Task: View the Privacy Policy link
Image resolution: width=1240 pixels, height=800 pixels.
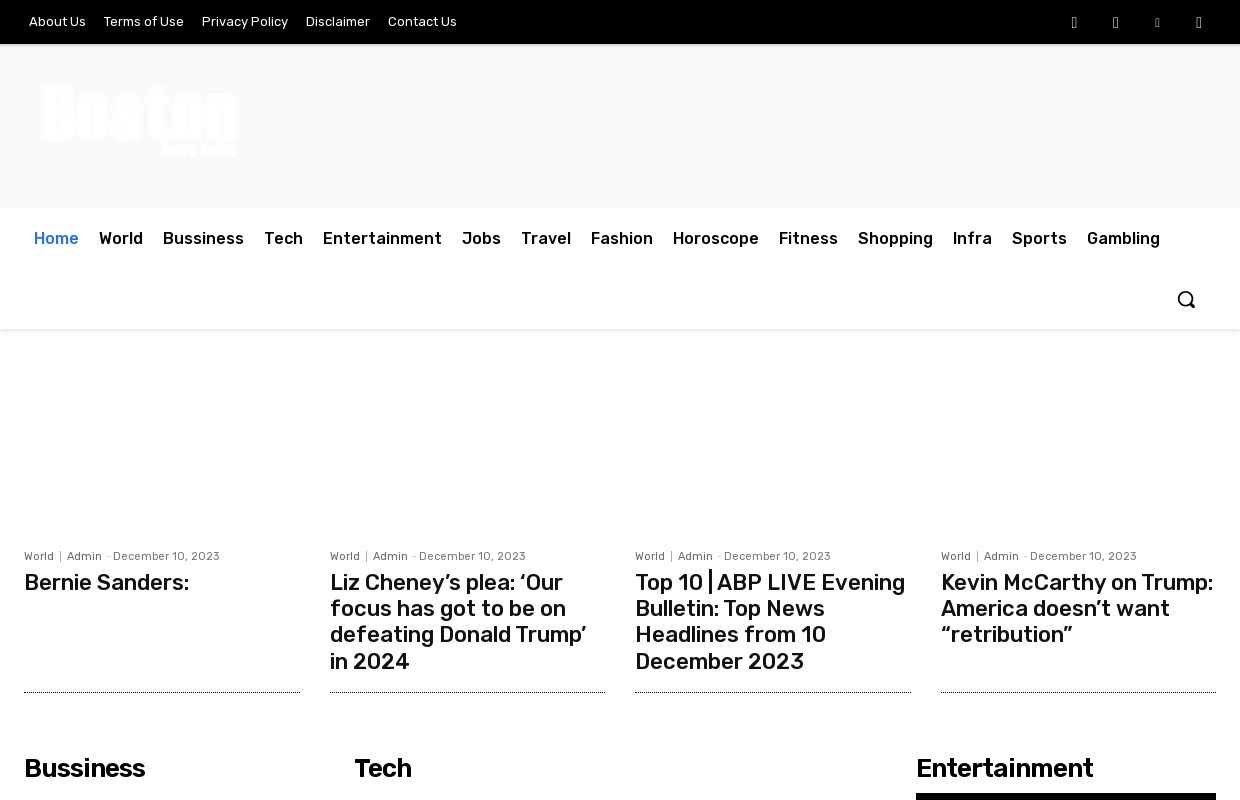Action: [245, 21]
